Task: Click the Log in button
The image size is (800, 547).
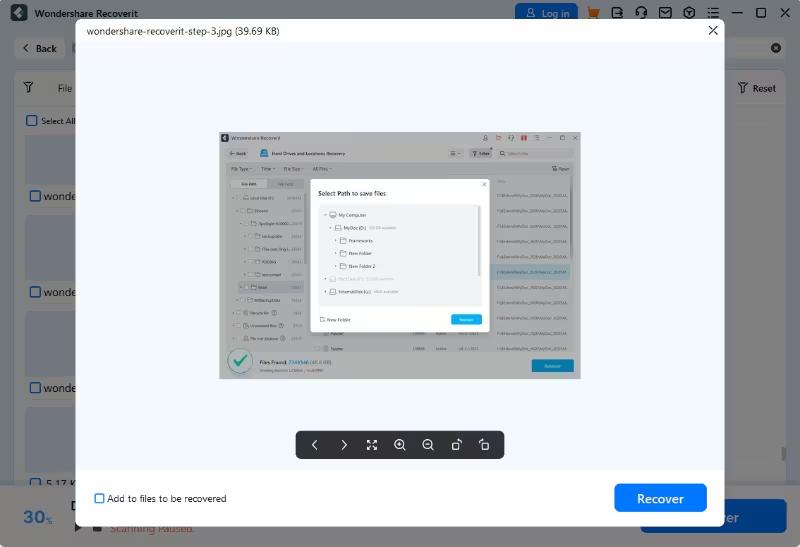Action: coord(547,13)
